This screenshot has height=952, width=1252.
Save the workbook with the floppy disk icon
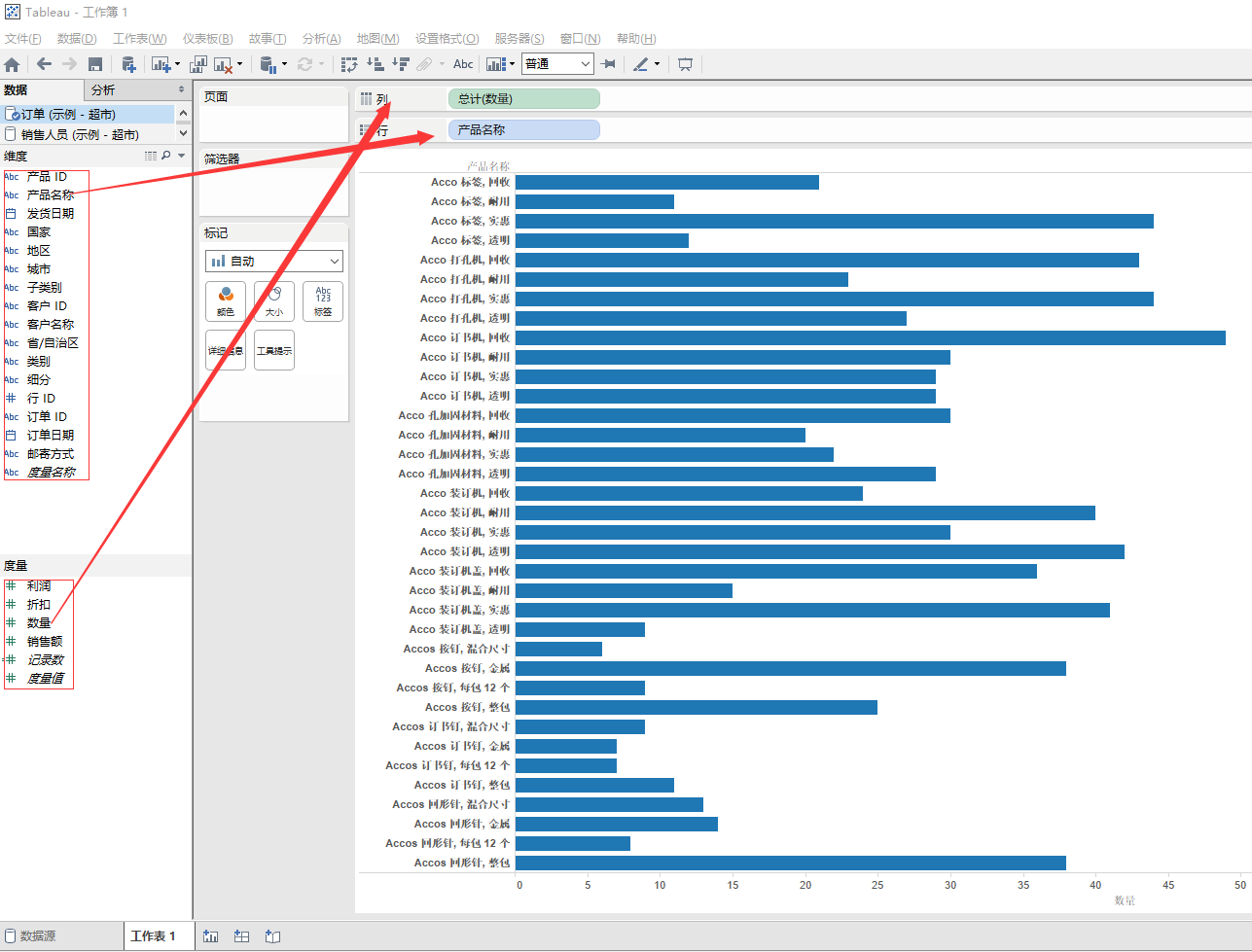pyautogui.click(x=95, y=64)
